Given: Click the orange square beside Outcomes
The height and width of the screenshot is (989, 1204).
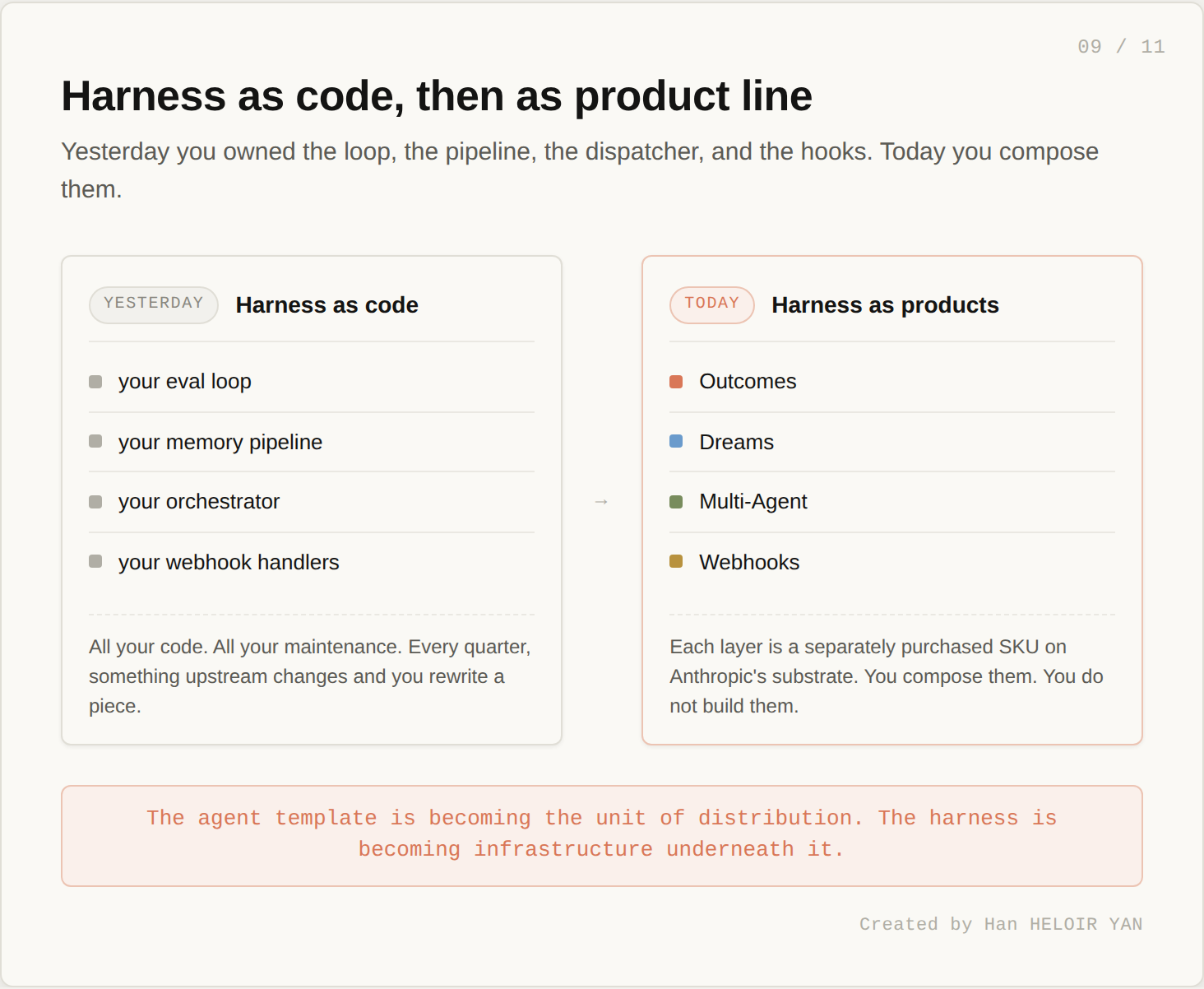Looking at the screenshot, I should coord(676,382).
